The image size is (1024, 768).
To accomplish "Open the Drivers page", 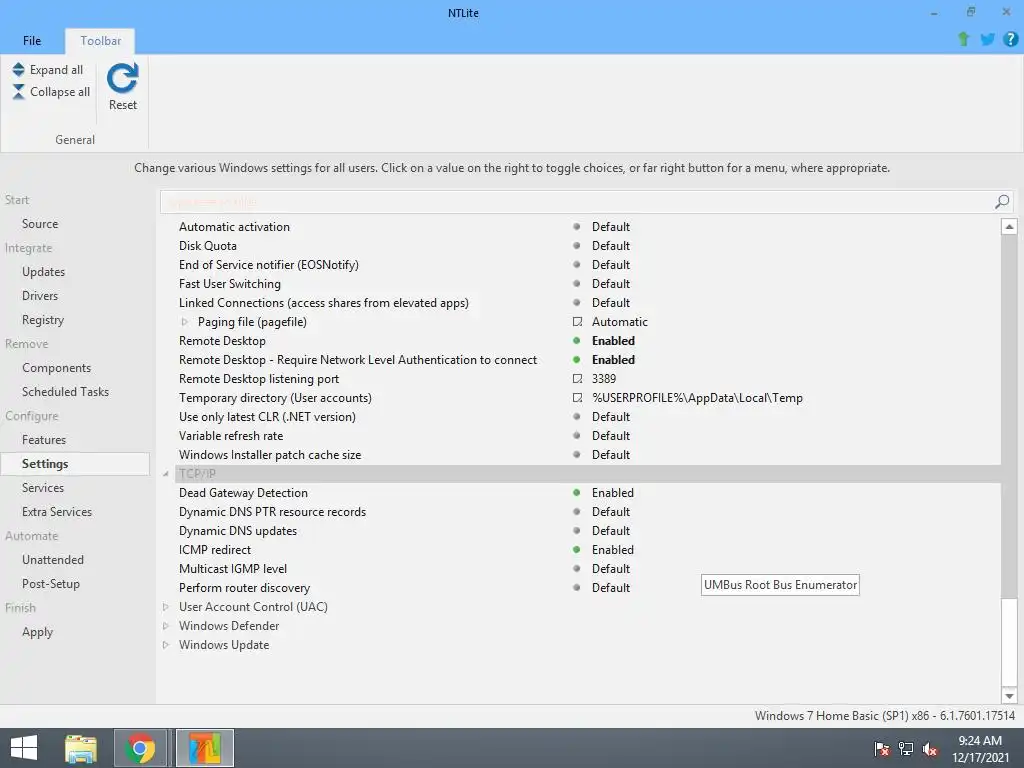I will [40, 295].
